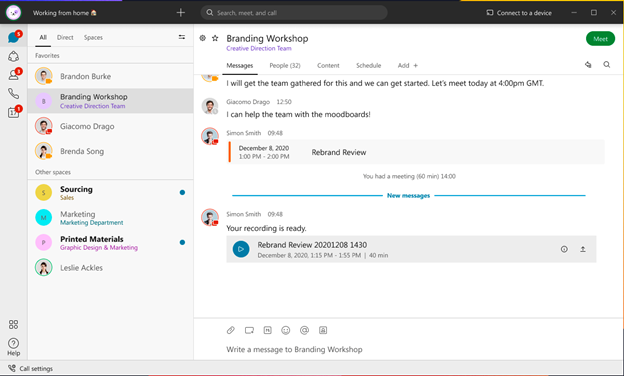The width and height of the screenshot is (624, 376).
Task: Click Working from home status text
Action: coord(64,13)
